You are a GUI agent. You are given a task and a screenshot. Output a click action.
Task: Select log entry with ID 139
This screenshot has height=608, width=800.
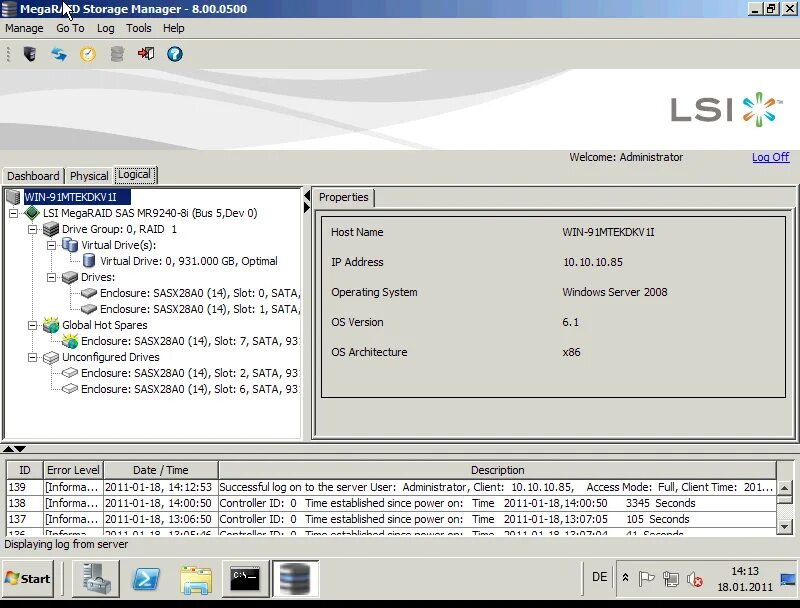click(391, 487)
